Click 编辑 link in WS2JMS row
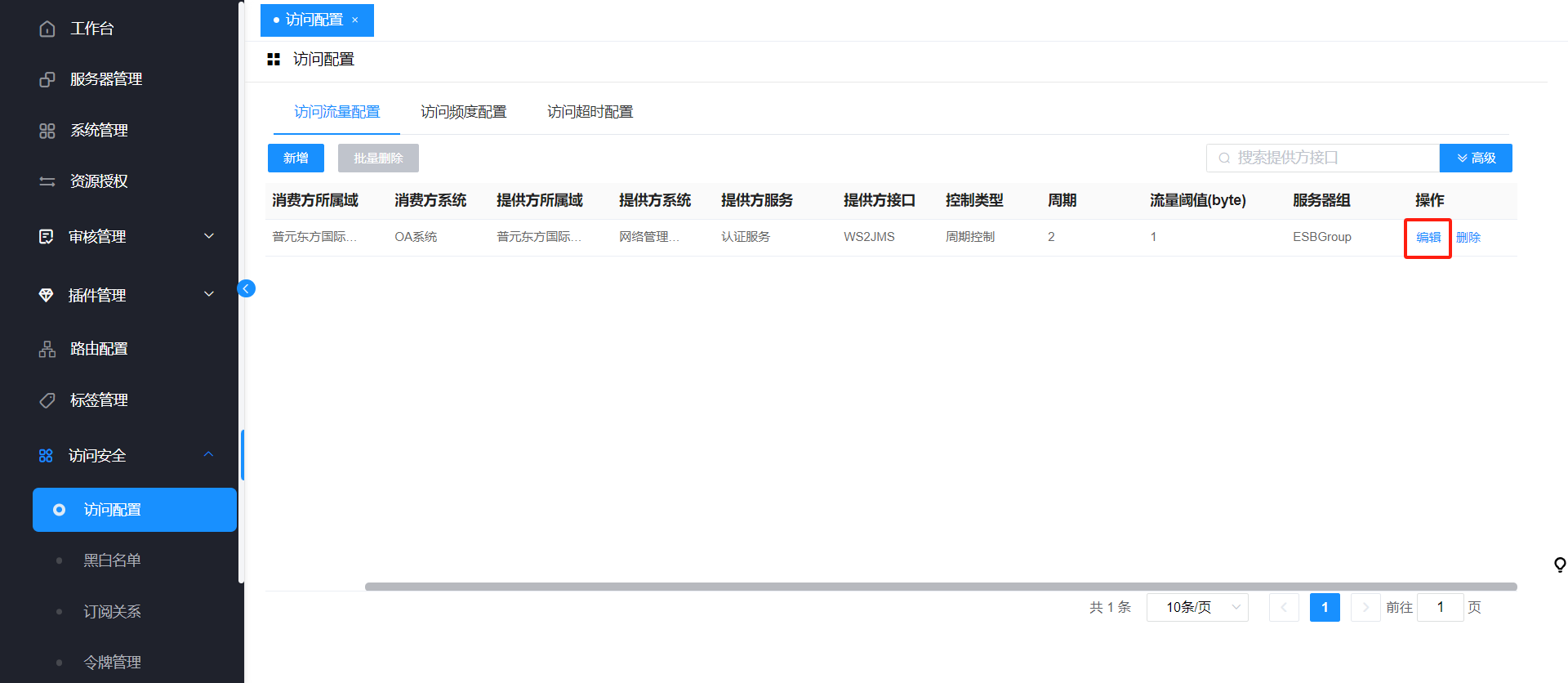The width and height of the screenshot is (1568, 683). (x=1428, y=238)
